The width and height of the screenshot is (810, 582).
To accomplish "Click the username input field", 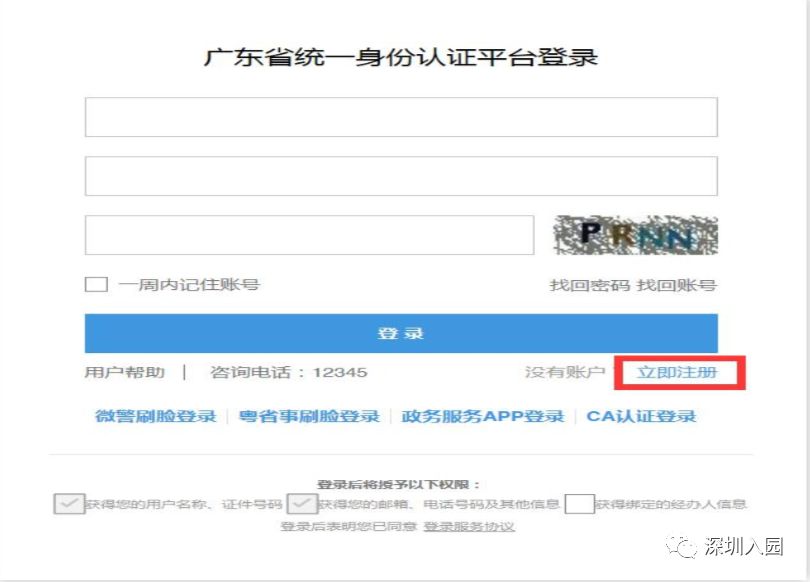I will point(400,114).
